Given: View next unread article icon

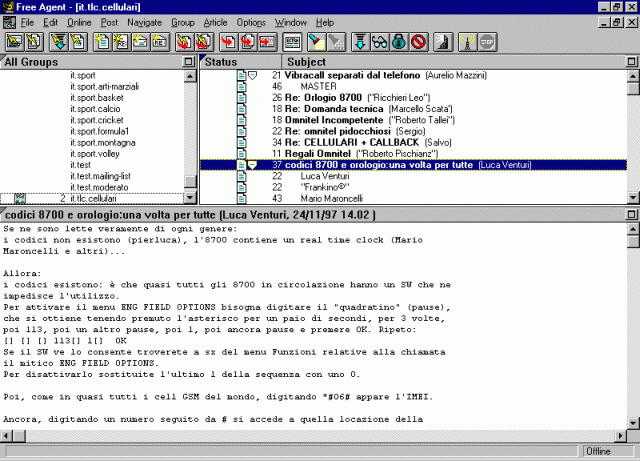Looking at the screenshot, I should tap(228, 42).
